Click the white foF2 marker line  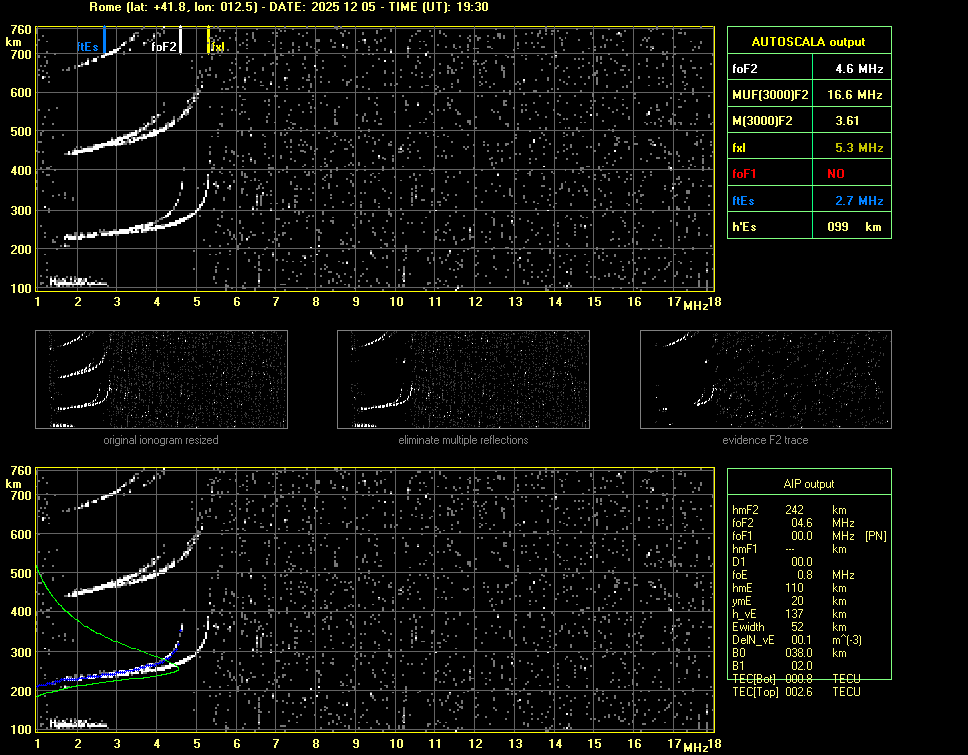coord(180,40)
